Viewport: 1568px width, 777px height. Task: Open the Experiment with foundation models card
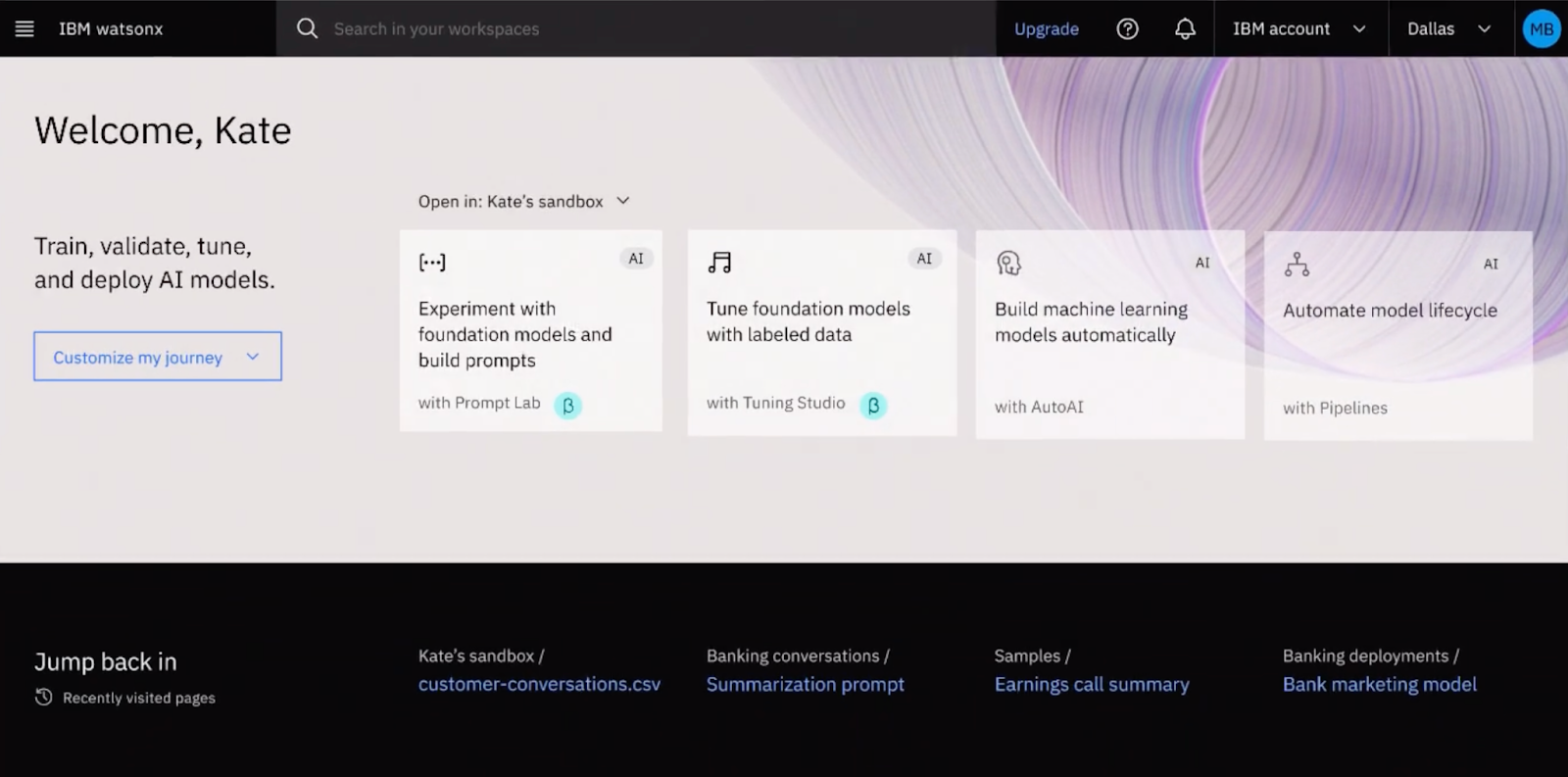(x=531, y=331)
